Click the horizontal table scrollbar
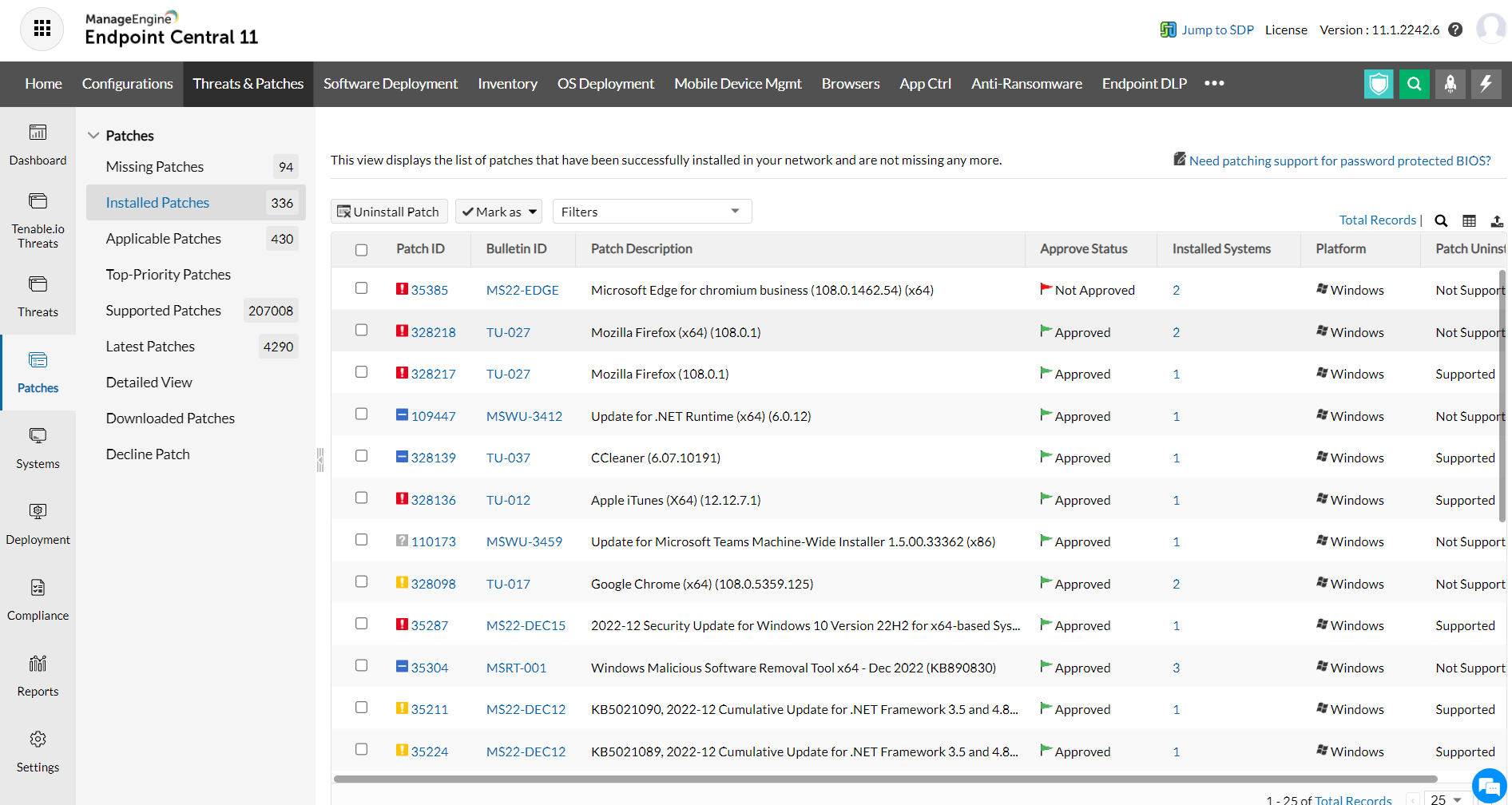Viewport: 1512px width, 805px height. [885, 779]
